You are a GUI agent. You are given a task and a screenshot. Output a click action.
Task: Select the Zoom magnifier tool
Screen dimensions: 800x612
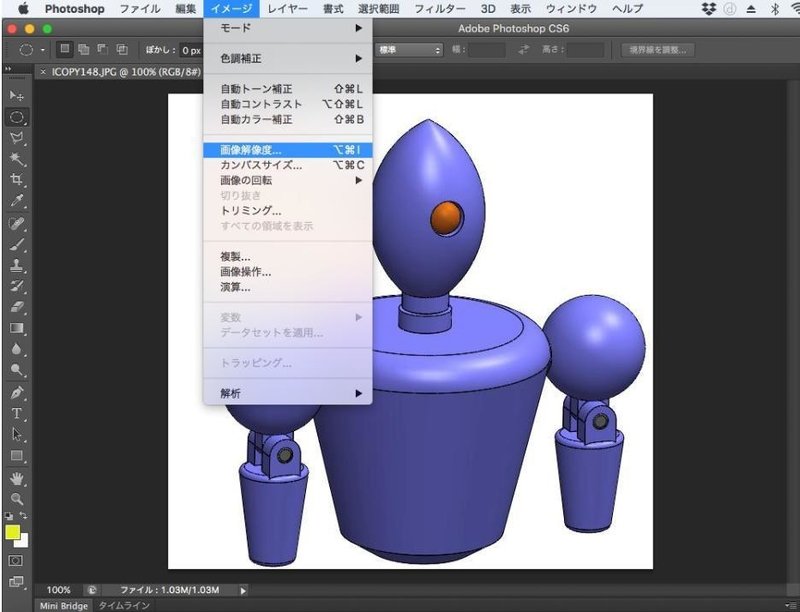pyautogui.click(x=16, y=499)
